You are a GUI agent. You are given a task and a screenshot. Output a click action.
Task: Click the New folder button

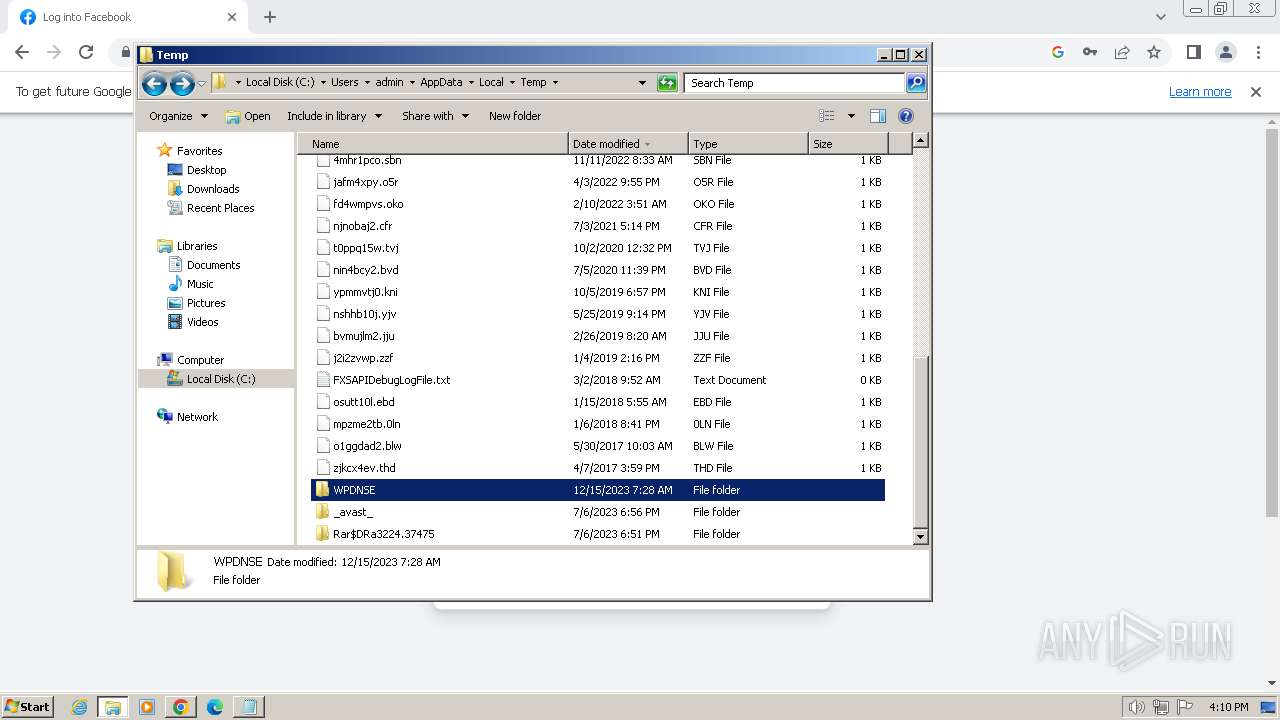(515, 116)
